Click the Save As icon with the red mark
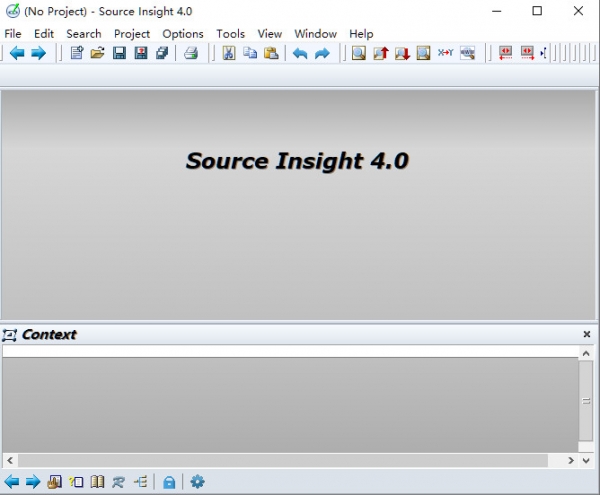This screenshot has width=600, height=495. click(x=141, y=53)
